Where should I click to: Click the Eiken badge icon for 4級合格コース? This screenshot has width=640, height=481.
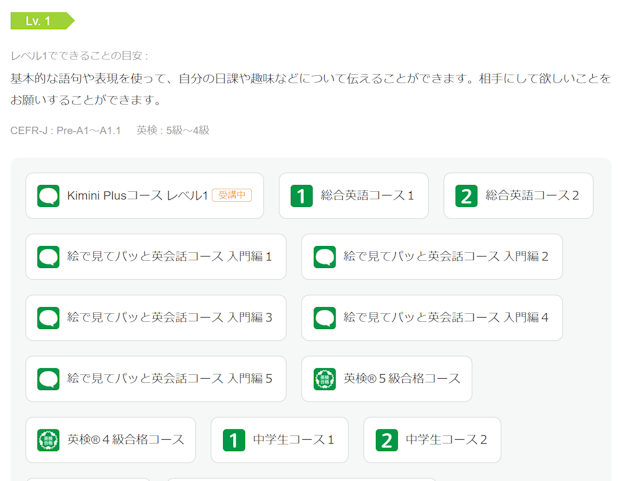48,440
